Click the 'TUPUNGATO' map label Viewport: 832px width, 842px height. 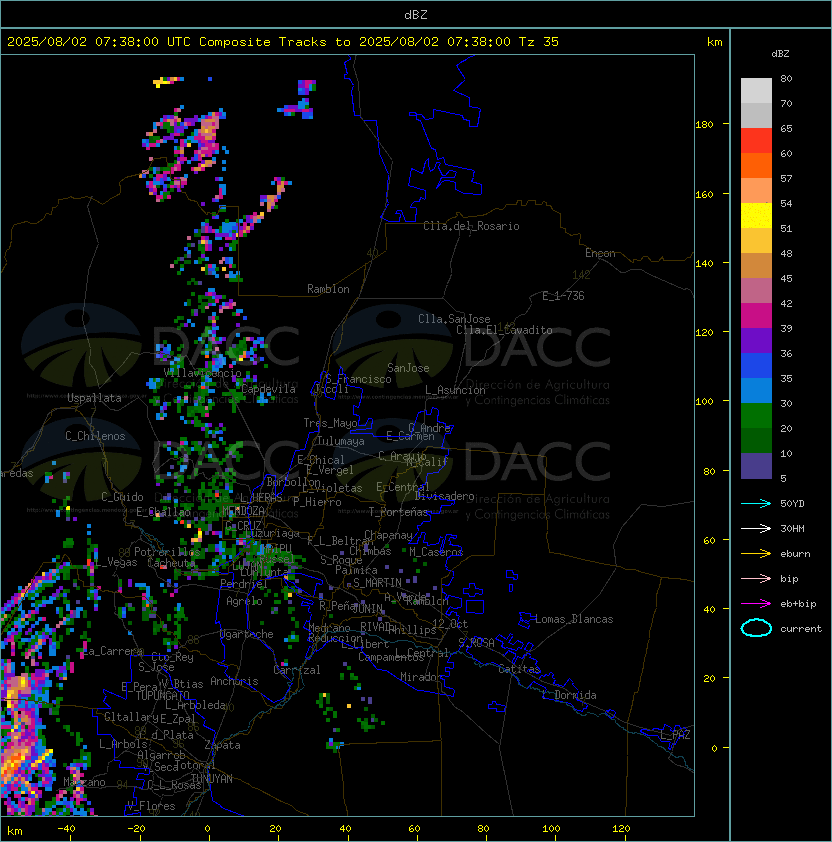pyautogui.click(x=162, y=695)
